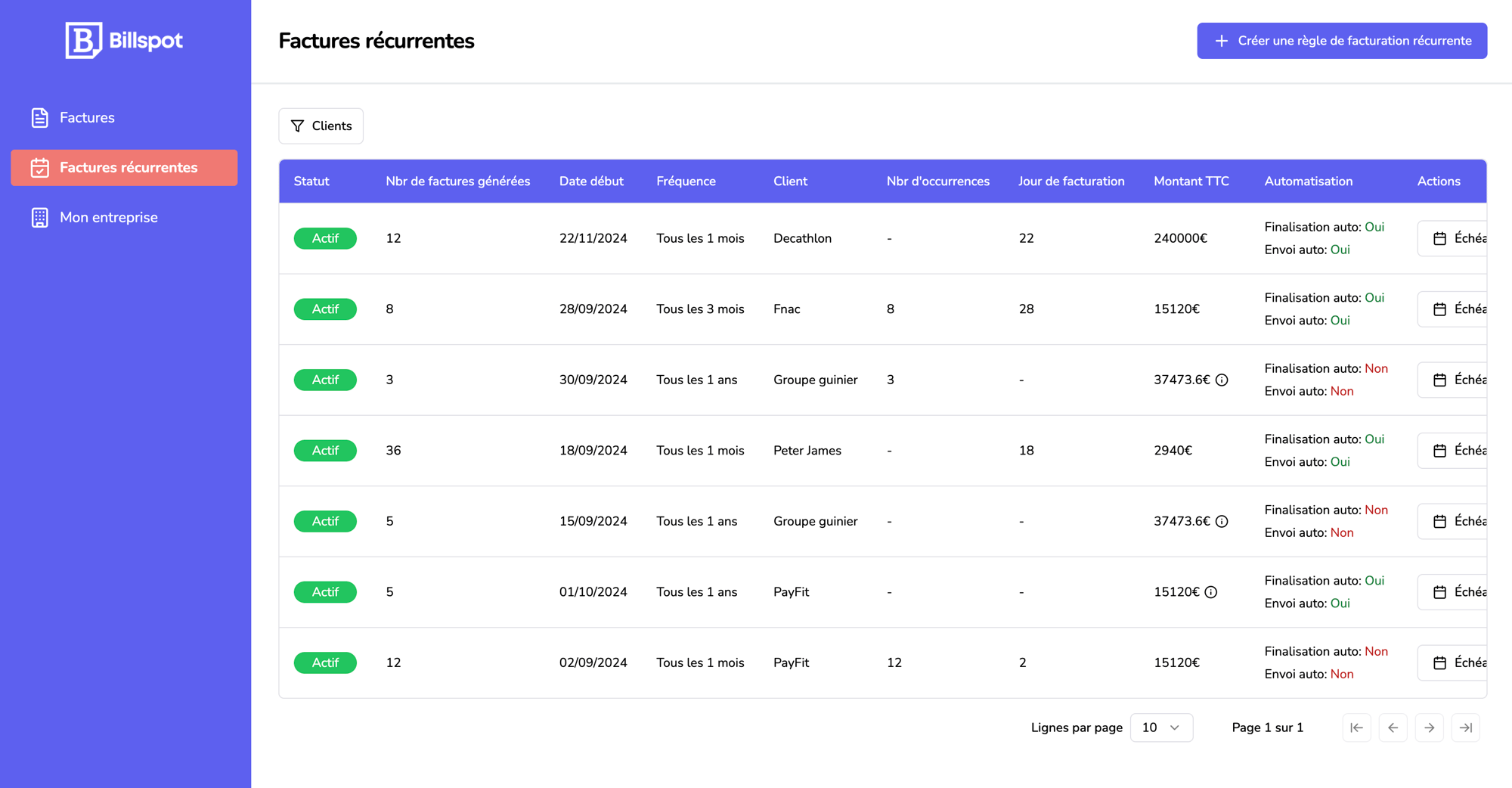
Task: Show info icon next to PayFit 15120€
Action: (1211, 592)
